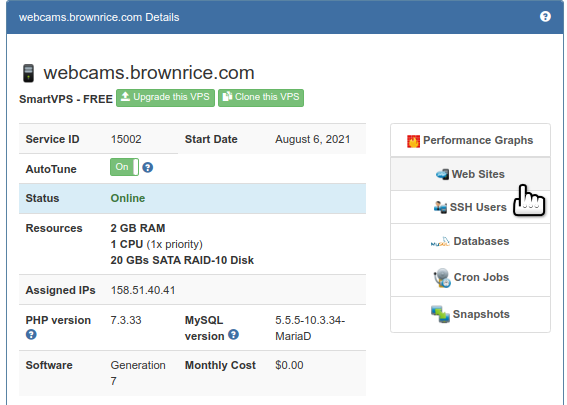Select the IP address 158.51.40.41
This screenshot has height=405, width=567.
tap(143, 290)
